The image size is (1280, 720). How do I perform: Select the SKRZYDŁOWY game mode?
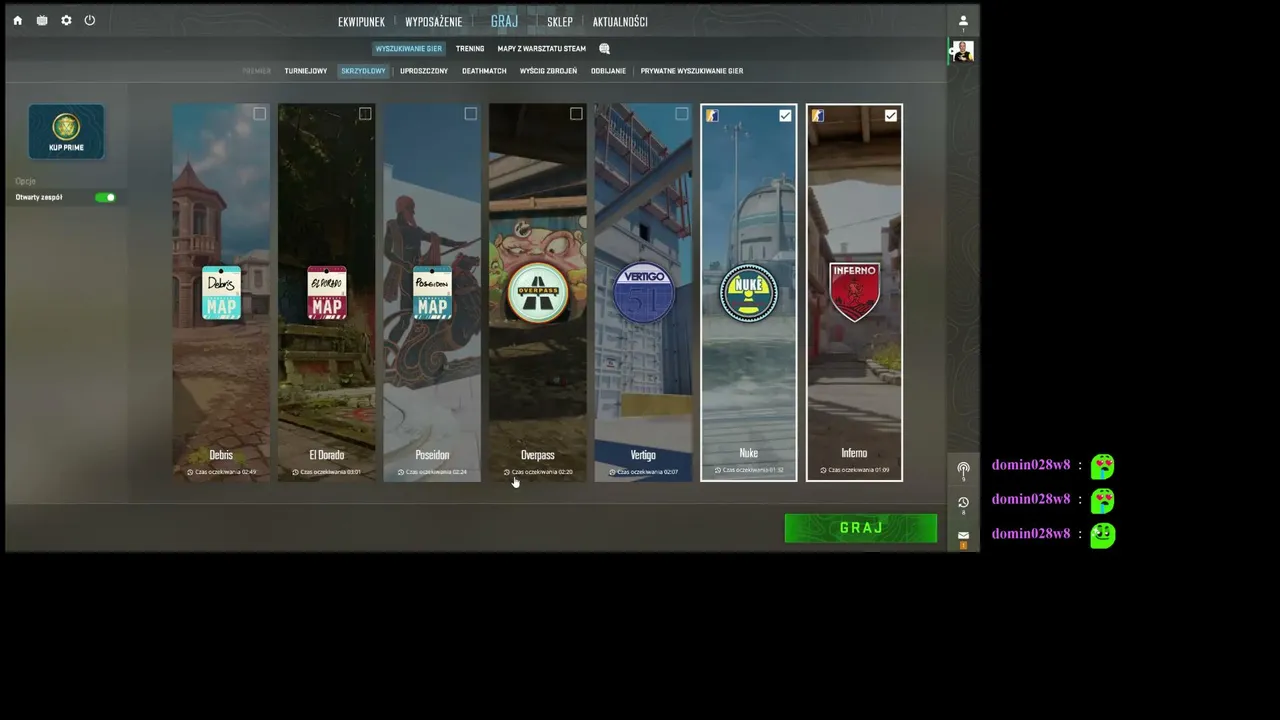(x=363, y=71)
